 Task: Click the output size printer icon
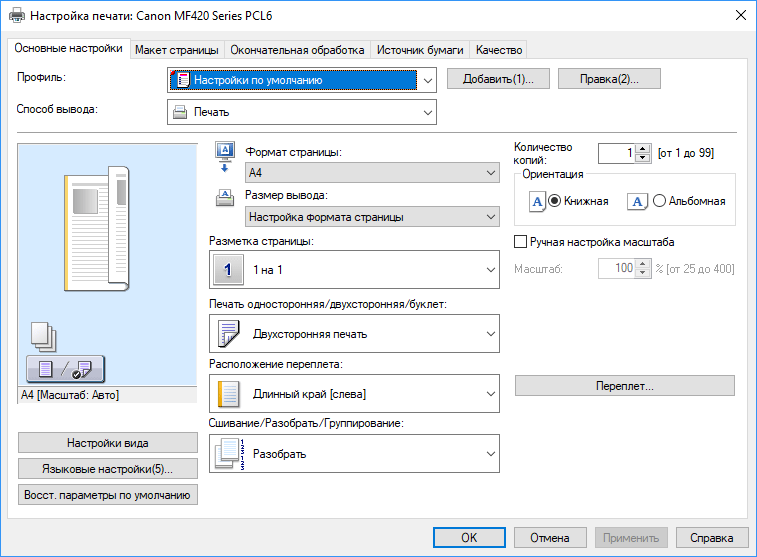point(224,199)
